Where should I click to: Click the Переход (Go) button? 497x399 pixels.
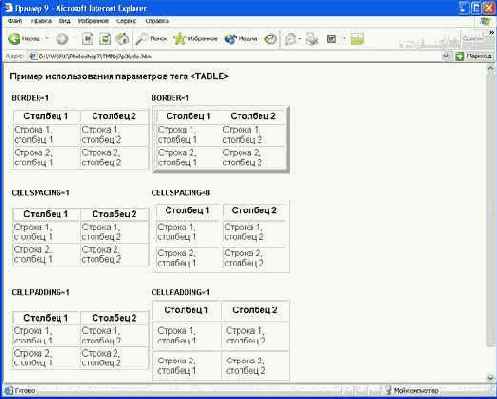pos(474,56)
